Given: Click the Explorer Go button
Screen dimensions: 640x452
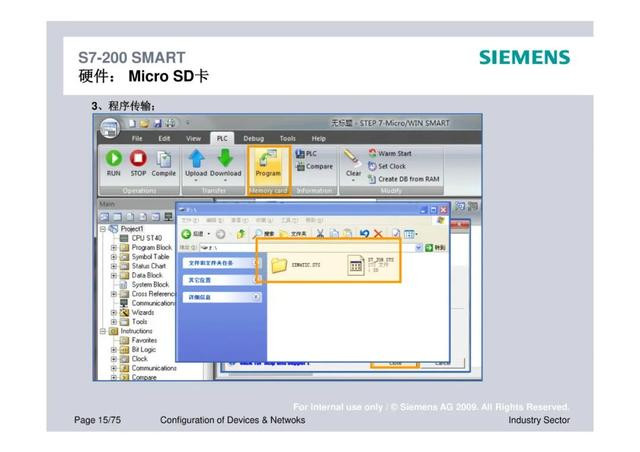Looking at the screenshot, I should [x=435, y=247].
